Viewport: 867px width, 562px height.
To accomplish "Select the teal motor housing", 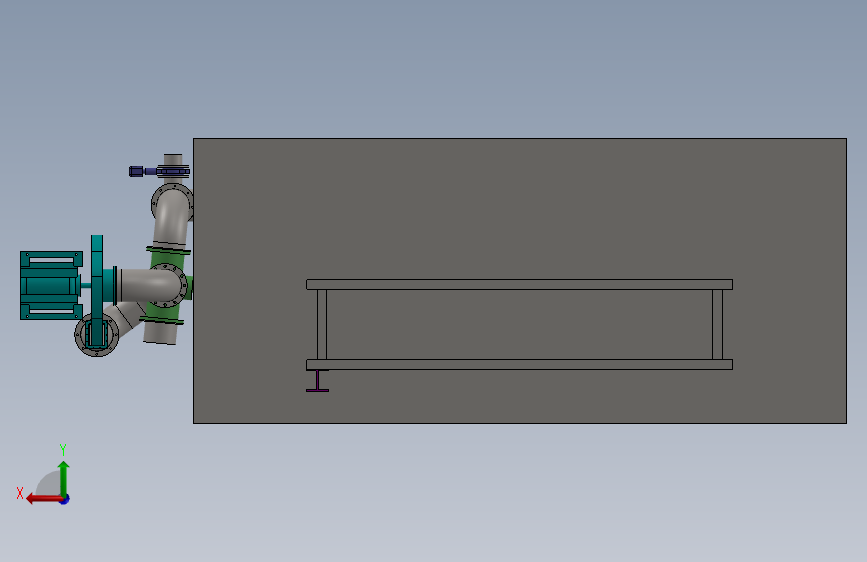I will tap(51, 285).
